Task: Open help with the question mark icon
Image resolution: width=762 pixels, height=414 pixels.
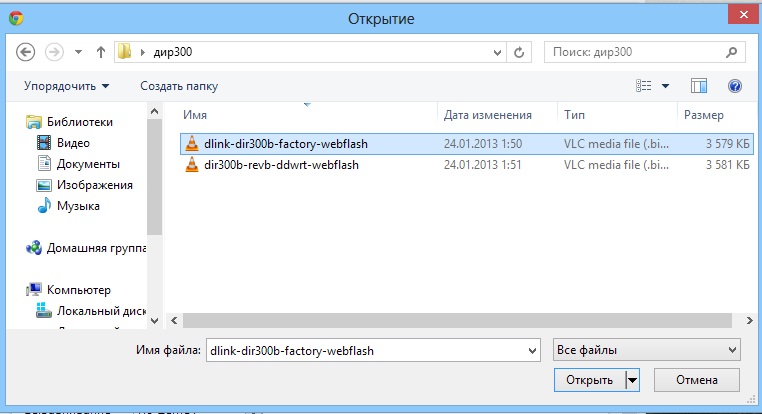Action: coord(735,86)
